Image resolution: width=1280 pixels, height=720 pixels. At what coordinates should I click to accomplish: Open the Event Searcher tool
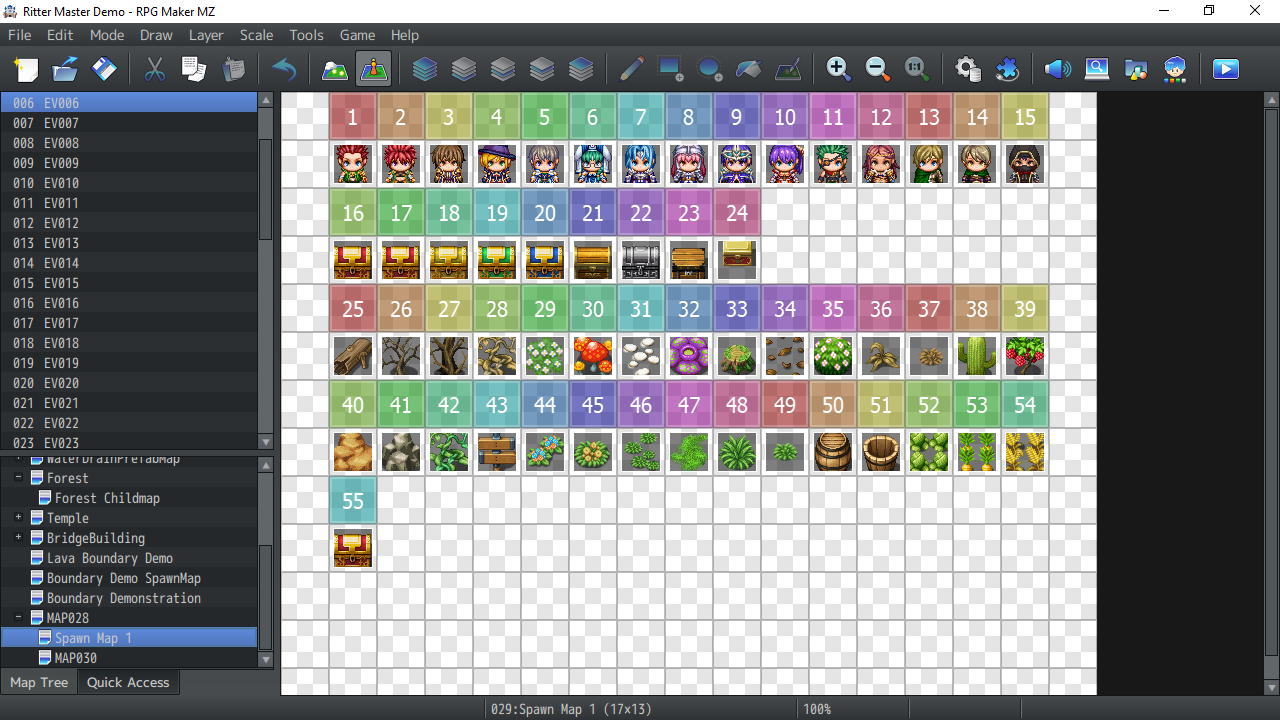(x=1097, y=69)
